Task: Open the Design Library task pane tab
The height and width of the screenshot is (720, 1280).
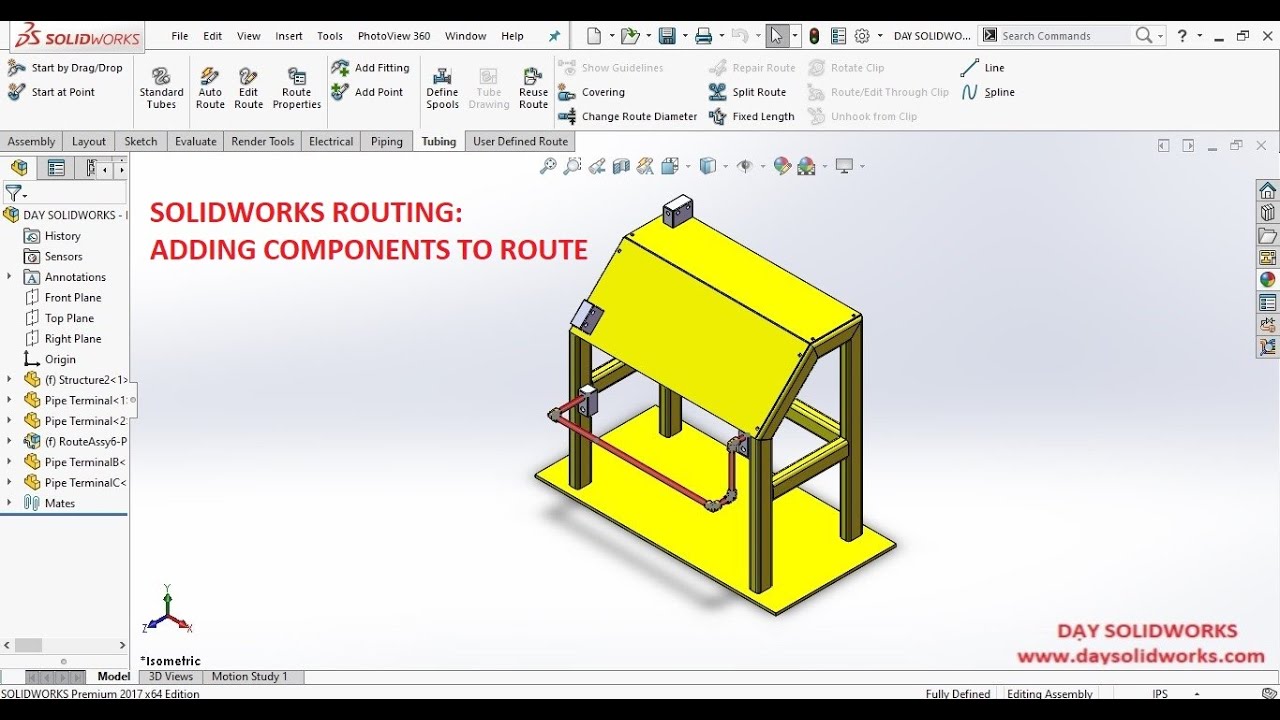Action: point(1268,213)
